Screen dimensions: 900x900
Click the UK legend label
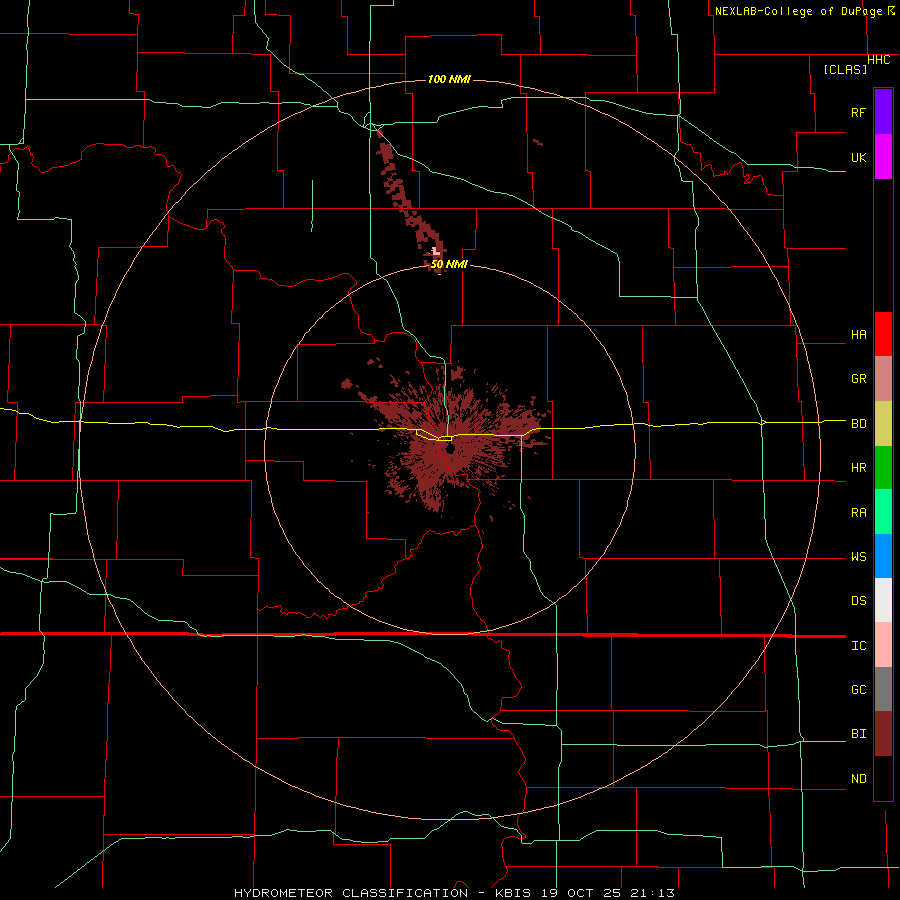click(x=858, y=157)
